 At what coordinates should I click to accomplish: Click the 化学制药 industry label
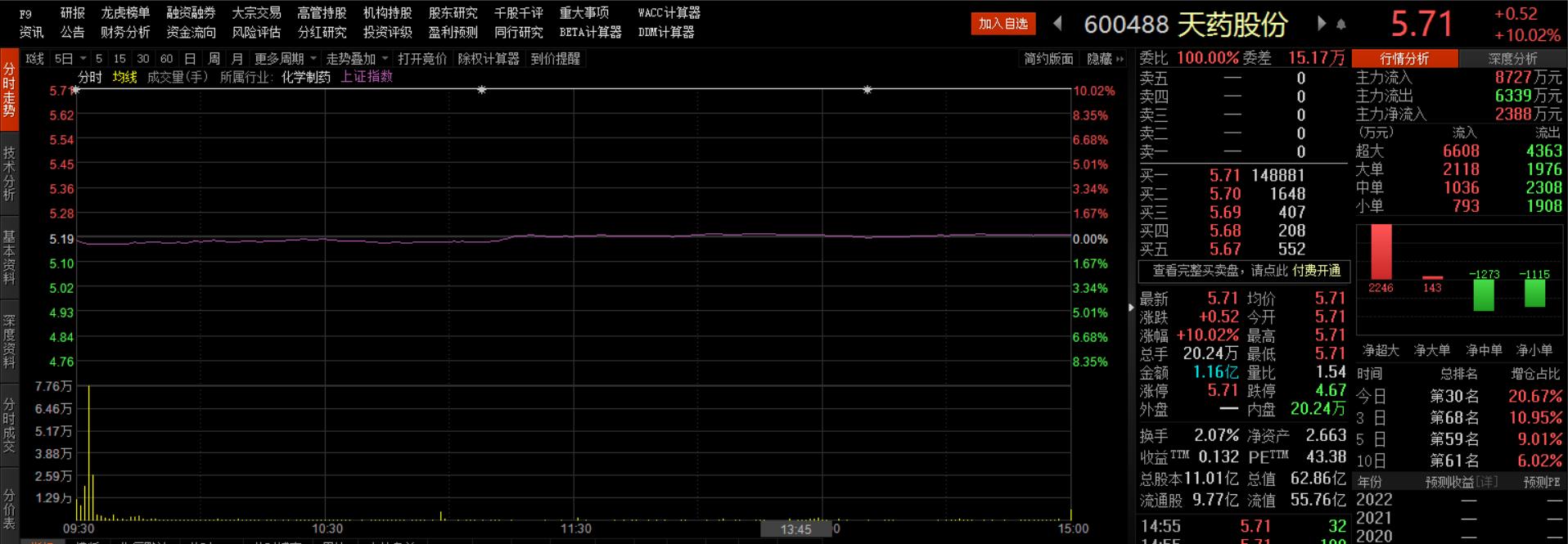click(x=306, y=77)
